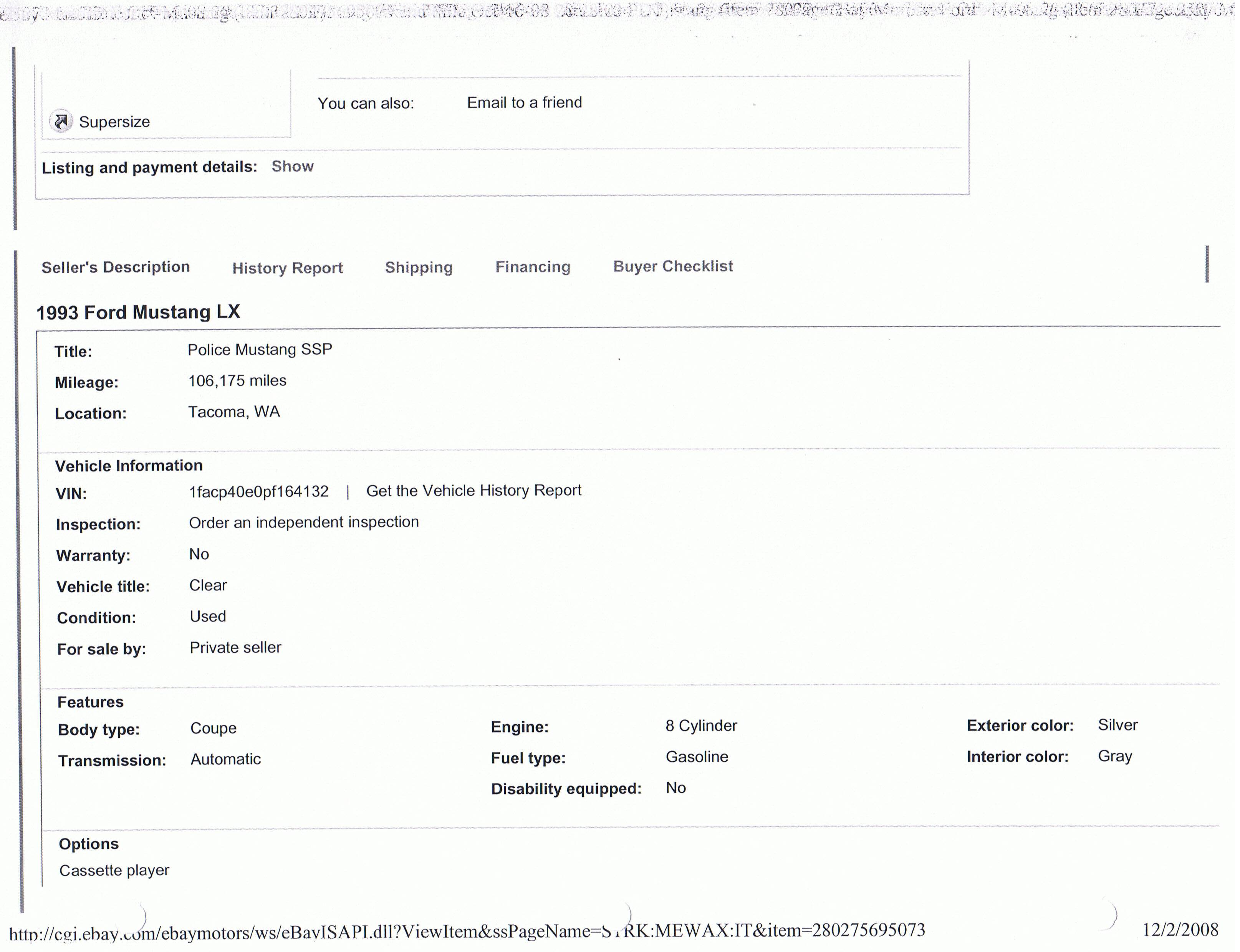Screen dimensions: 1240x952
Task: Click the Tacoma, WA location value
Action: (x=234, y=412)
